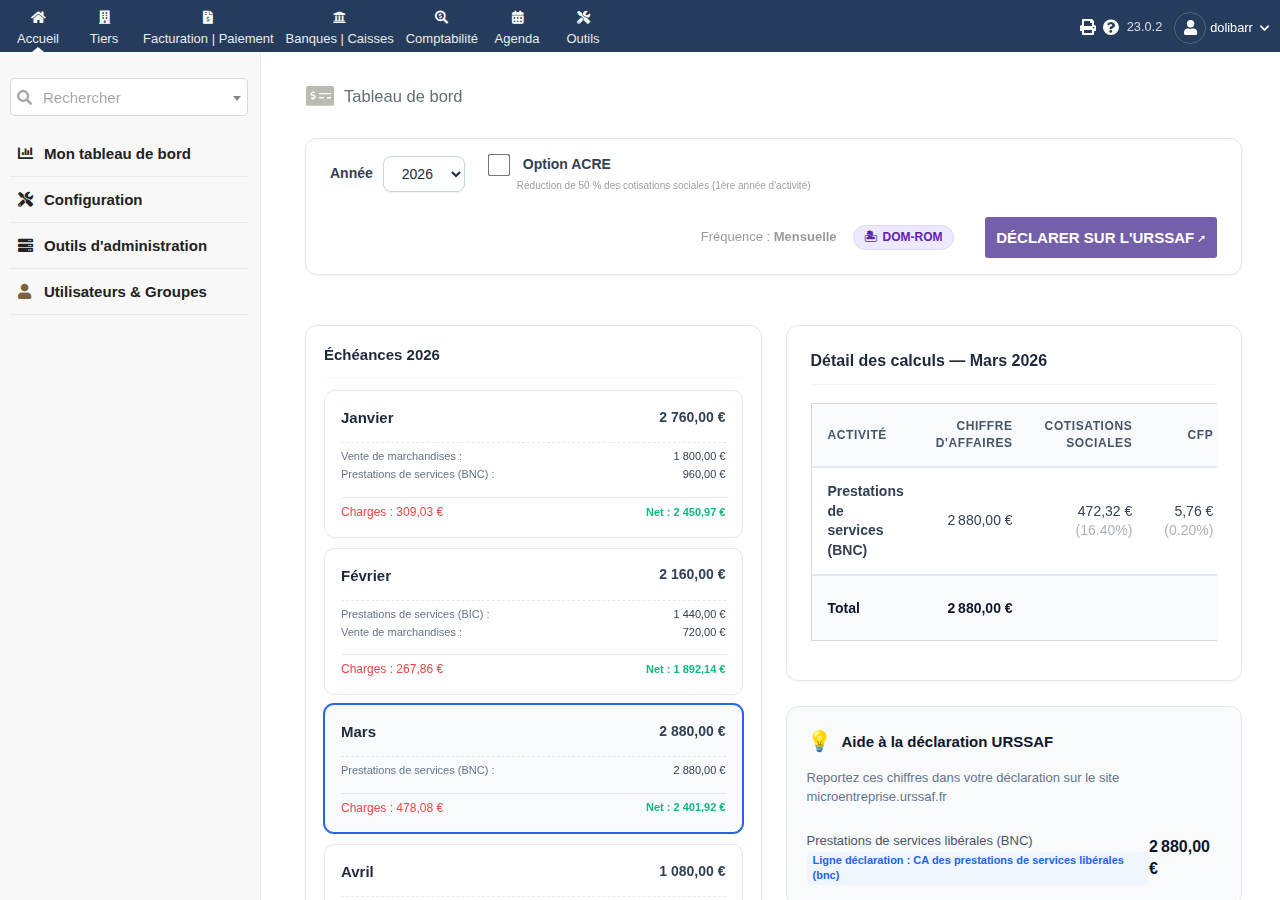
Task: Open the Accueil menu label
Action: point(38,38)
